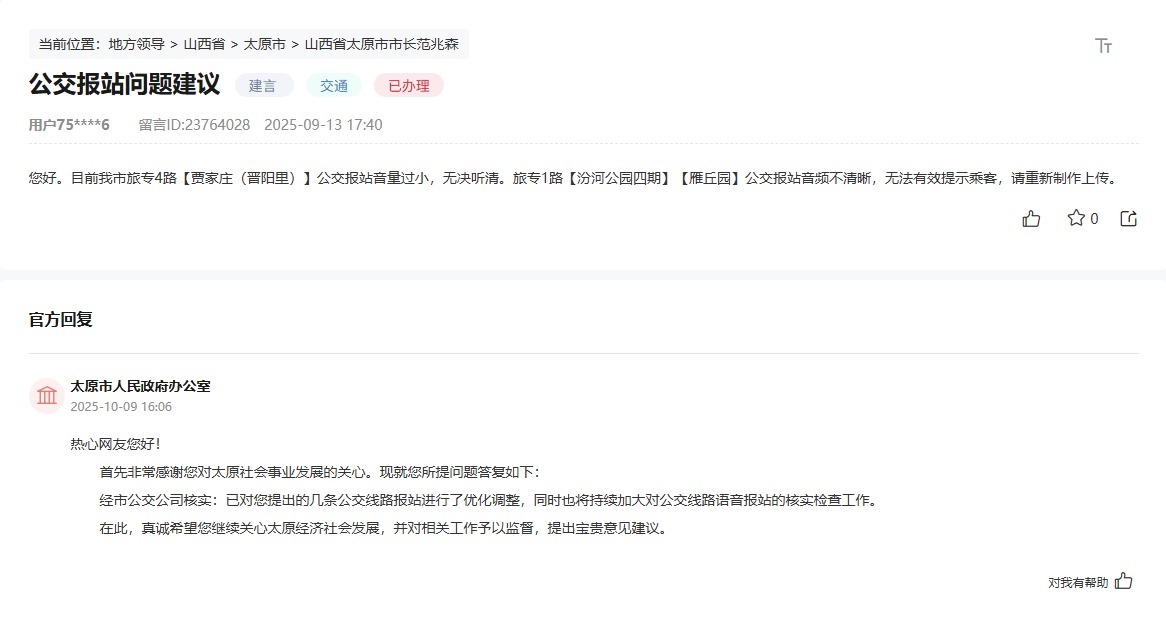The image size is (1166, 632).
Task: Click the favorites count number 0
Action: click(x=1094, y=219)
